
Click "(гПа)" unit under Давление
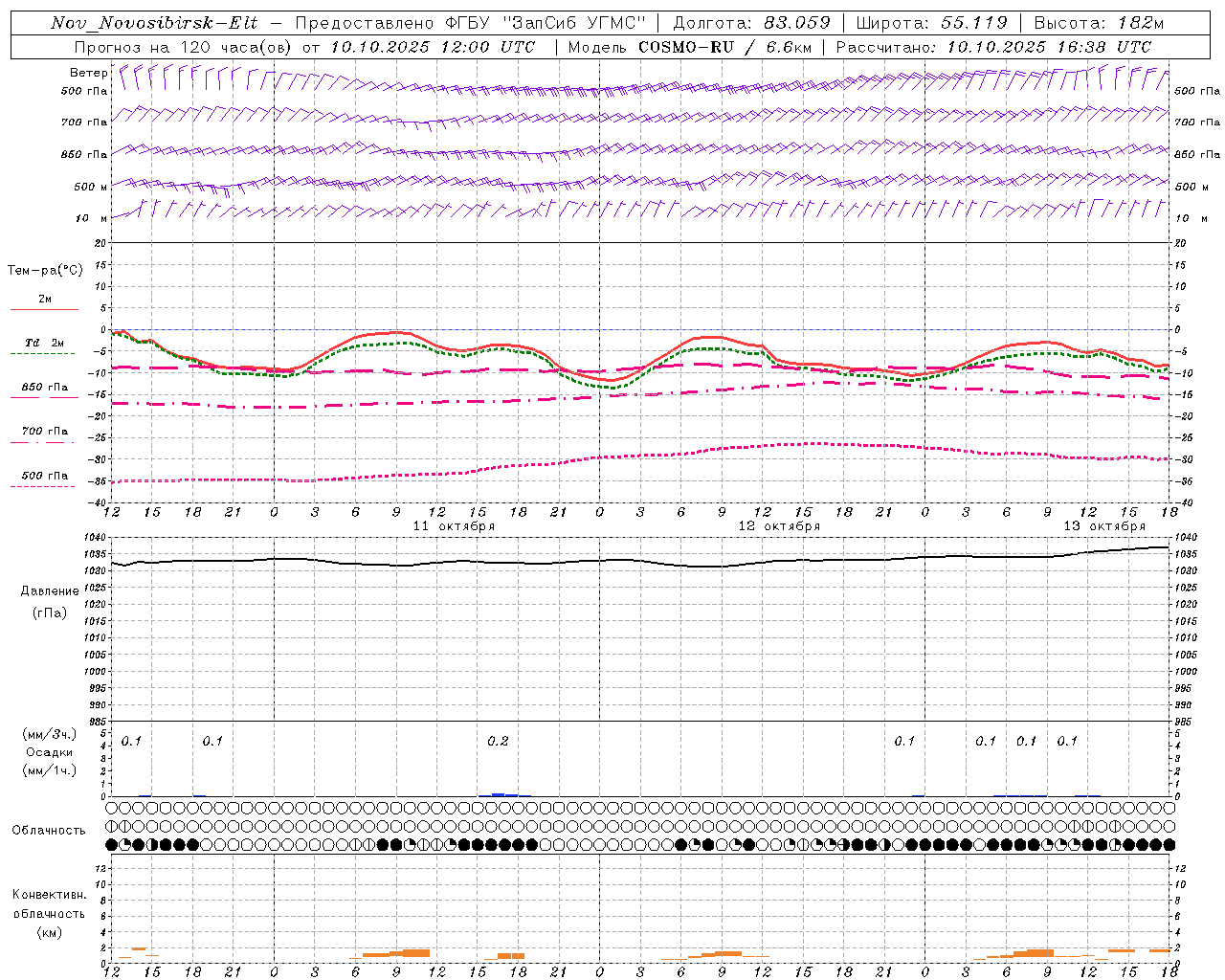[50, 612]
